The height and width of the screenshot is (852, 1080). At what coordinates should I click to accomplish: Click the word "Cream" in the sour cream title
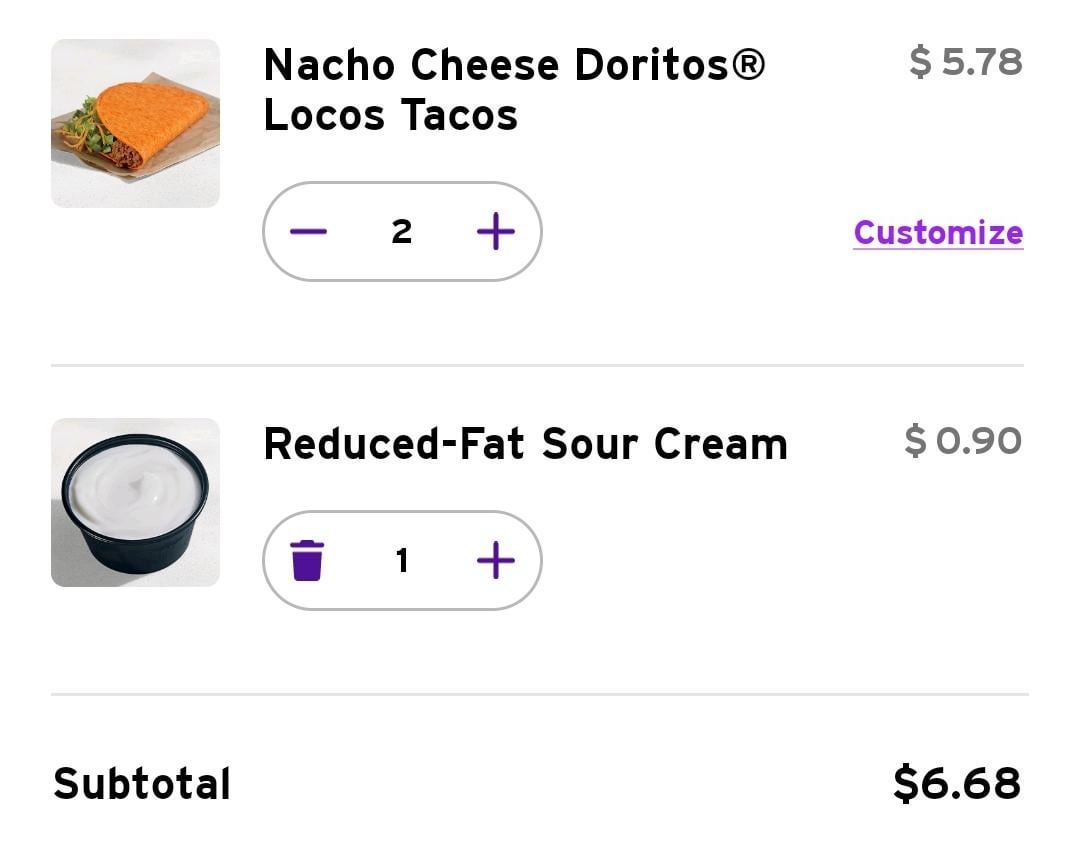coord(720,444)
